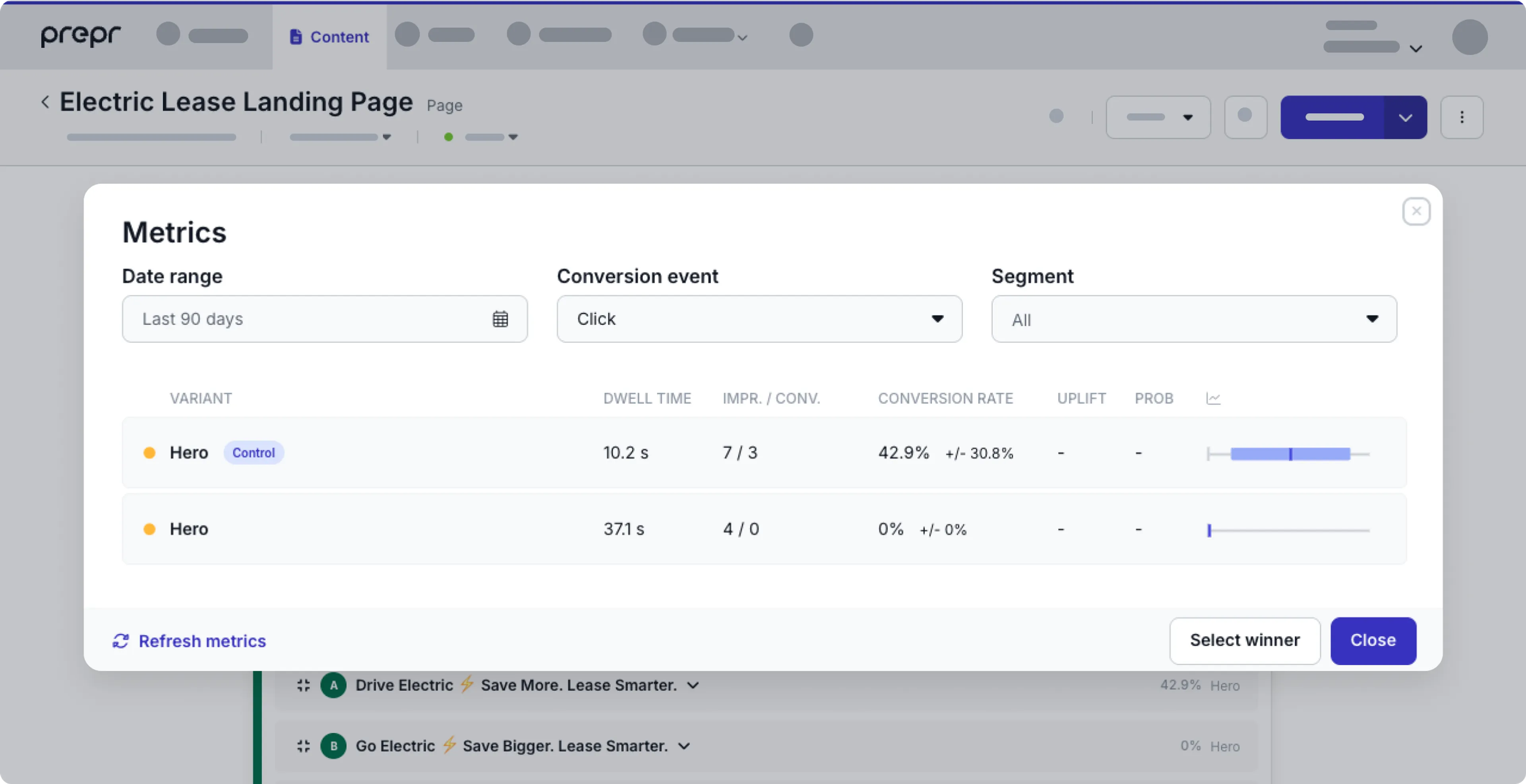1526x784 pixels.
Task: Open the status dropdown with green dot
Action: pos(481,137)
